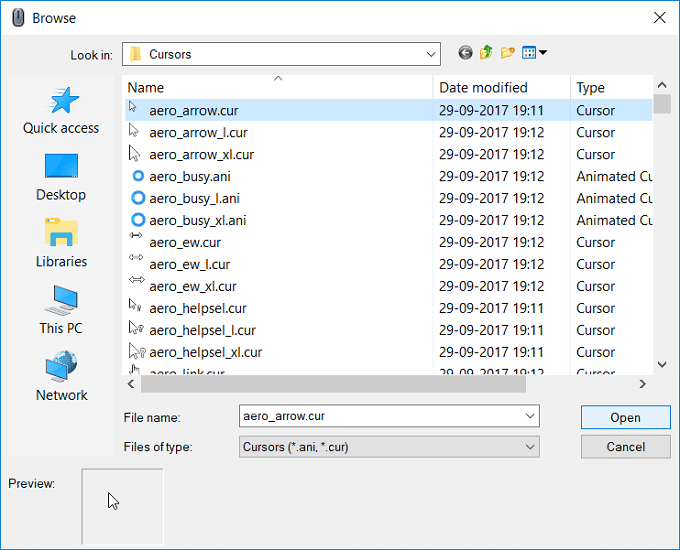Click the aero_arrow_l.cur cursor icon
The image size is (680, 550).
134,130
